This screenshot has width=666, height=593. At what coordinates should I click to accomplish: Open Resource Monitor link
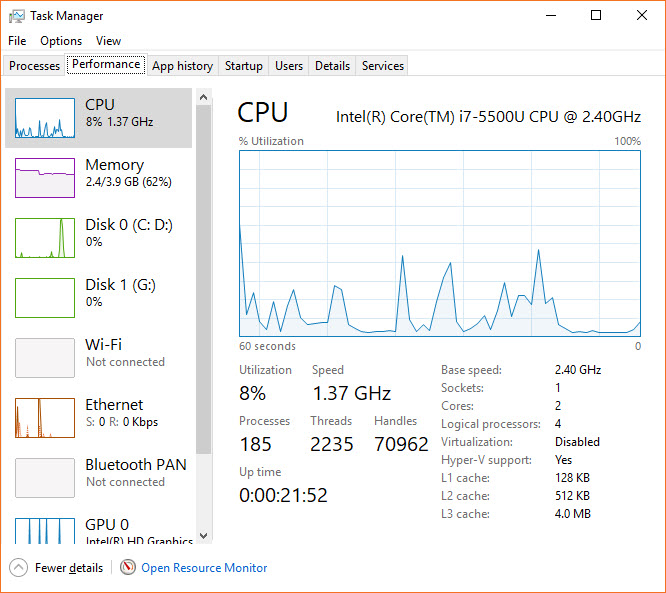pos(204,568)
